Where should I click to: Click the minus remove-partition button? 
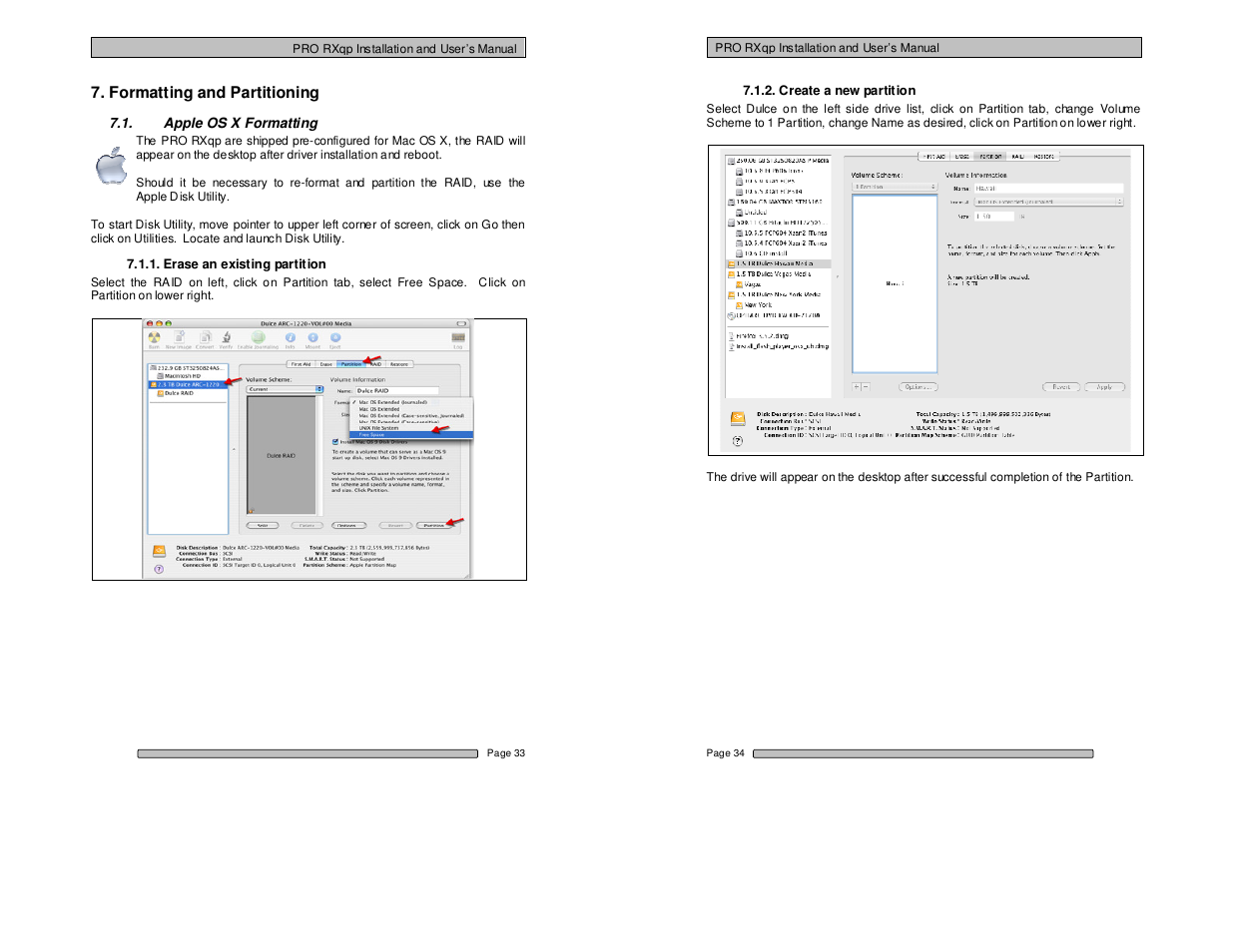pos(866,387)
